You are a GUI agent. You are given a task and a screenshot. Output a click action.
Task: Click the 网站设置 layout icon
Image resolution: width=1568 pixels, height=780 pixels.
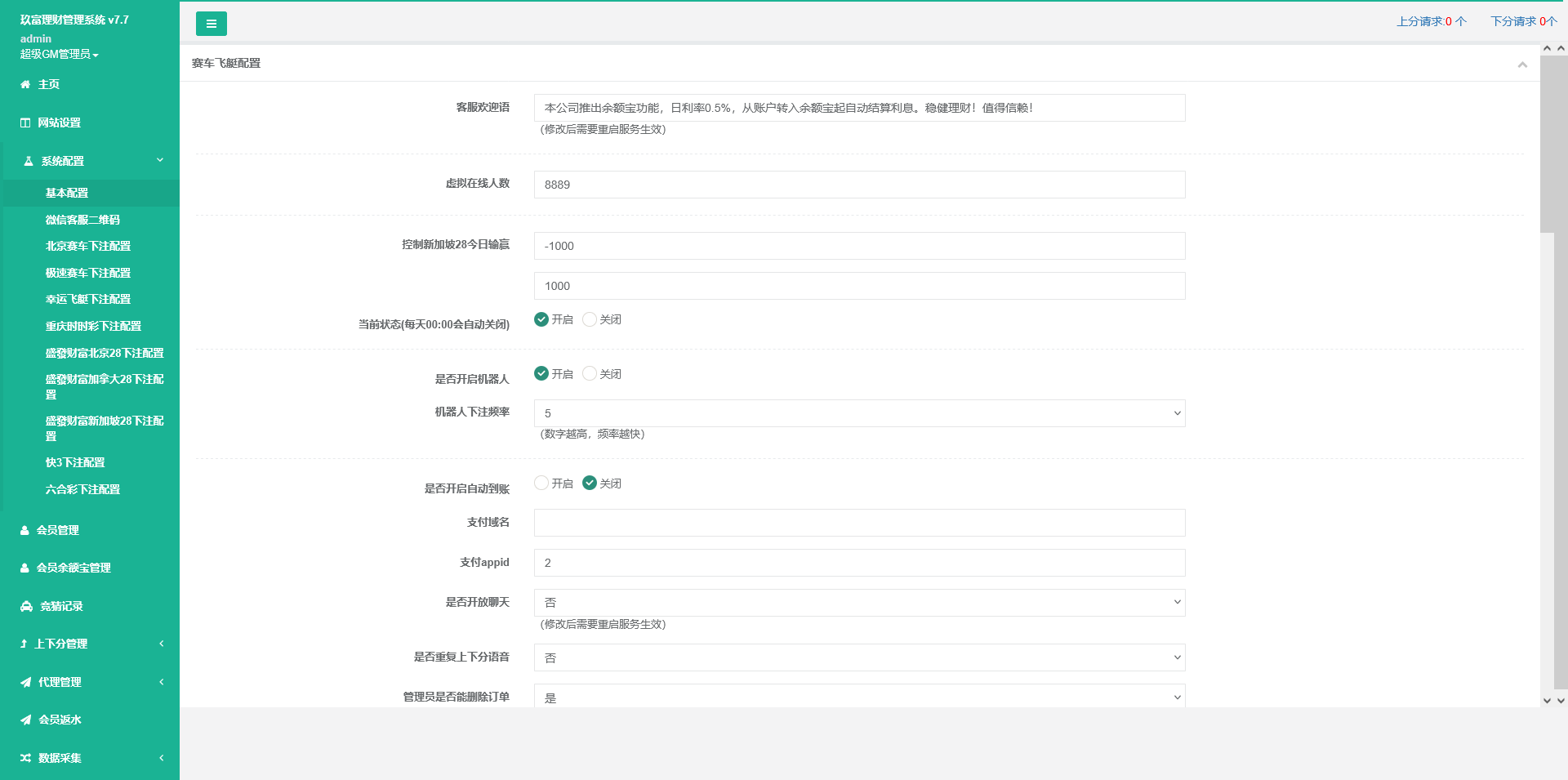25,123
